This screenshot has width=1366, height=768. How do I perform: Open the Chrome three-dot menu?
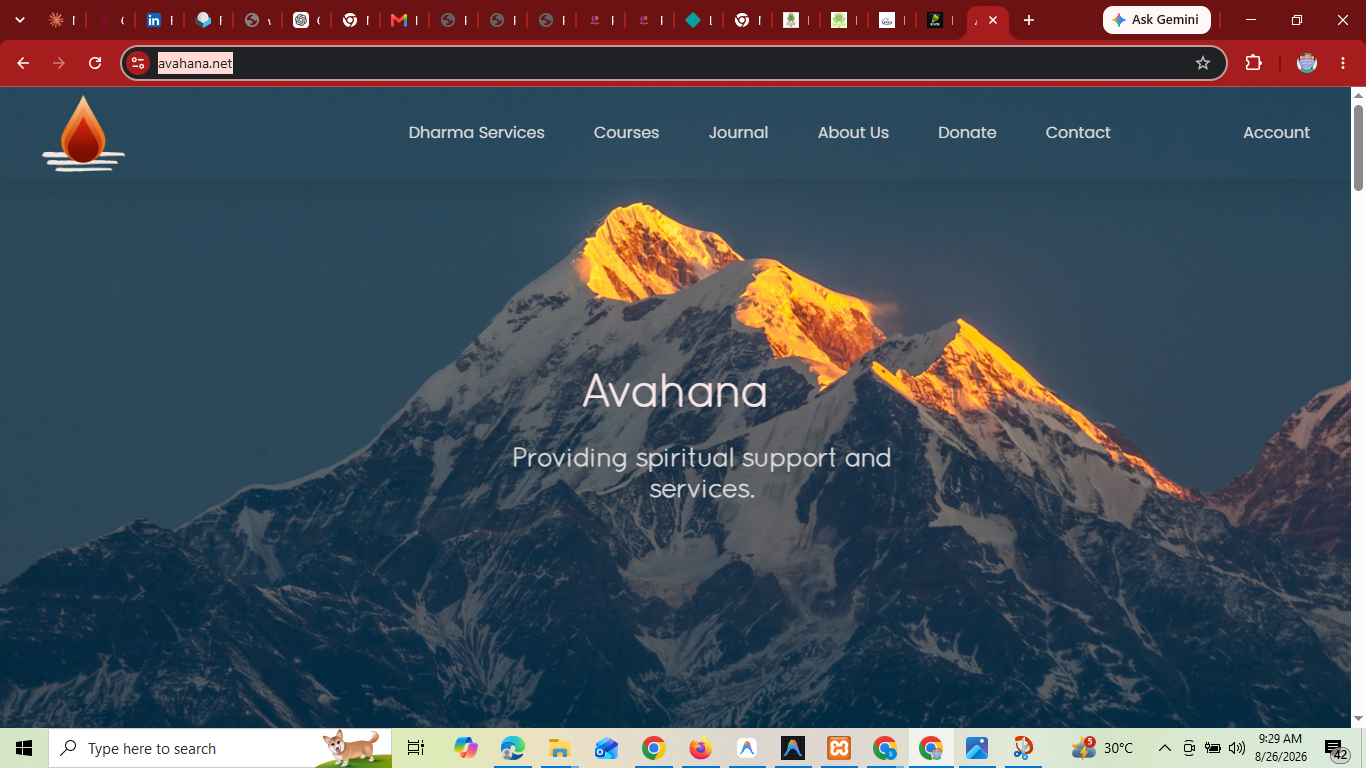point(1343,63)
